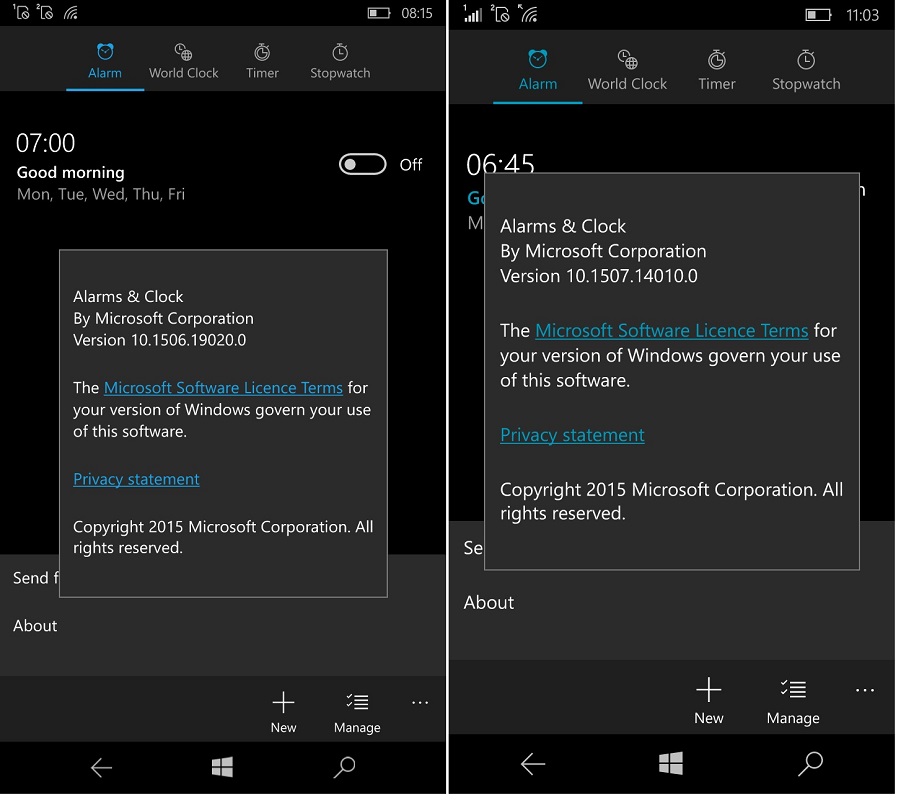Viewport: 901px width, 800px height.
Task: Tap the Wi-Fi status icon on 11:03 phone
Action: 528,14
